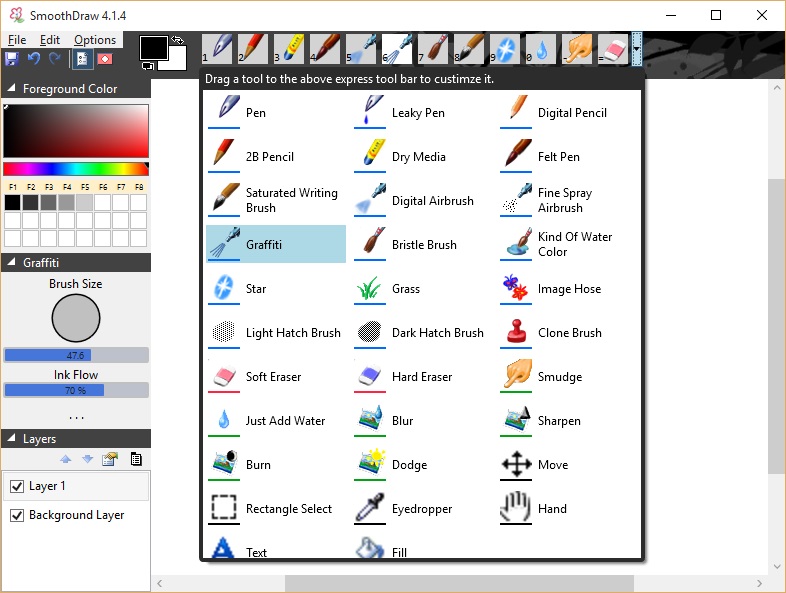This screenshot has width=786, height=593.
Task: Select the Move tool
Action: pyautogui.click(x=568, y=465)
